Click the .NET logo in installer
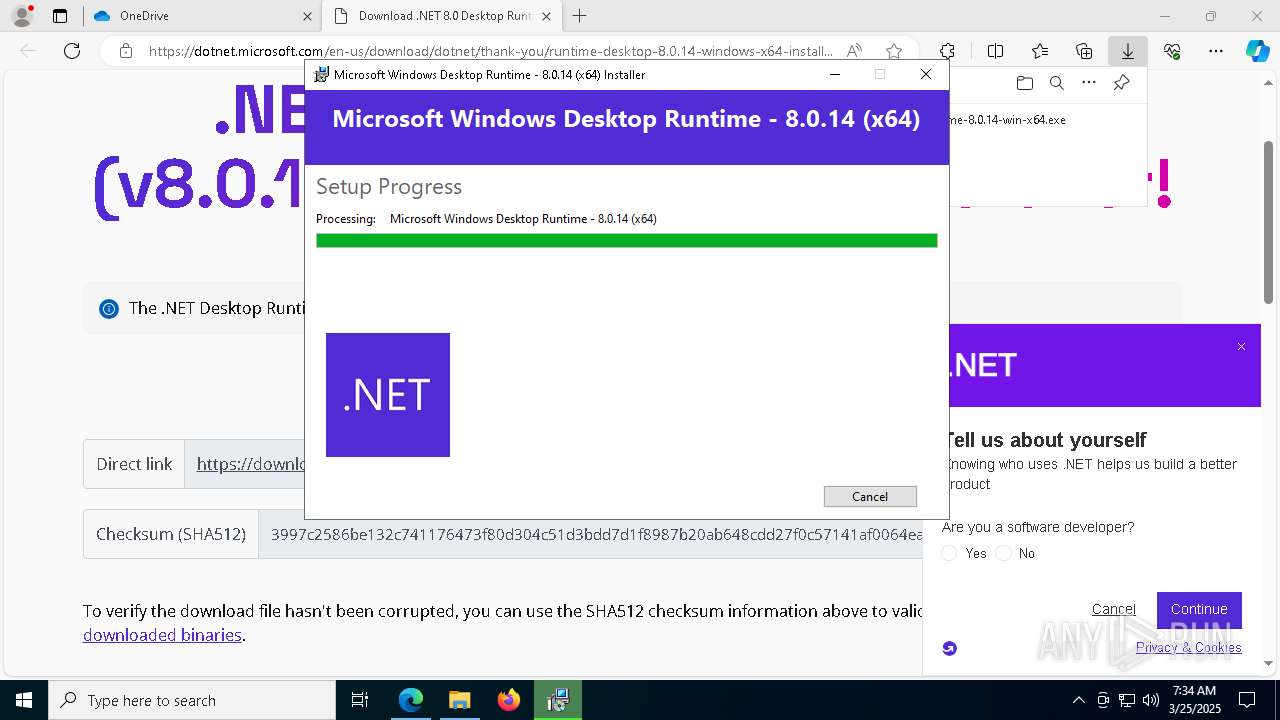 [388, 395]
